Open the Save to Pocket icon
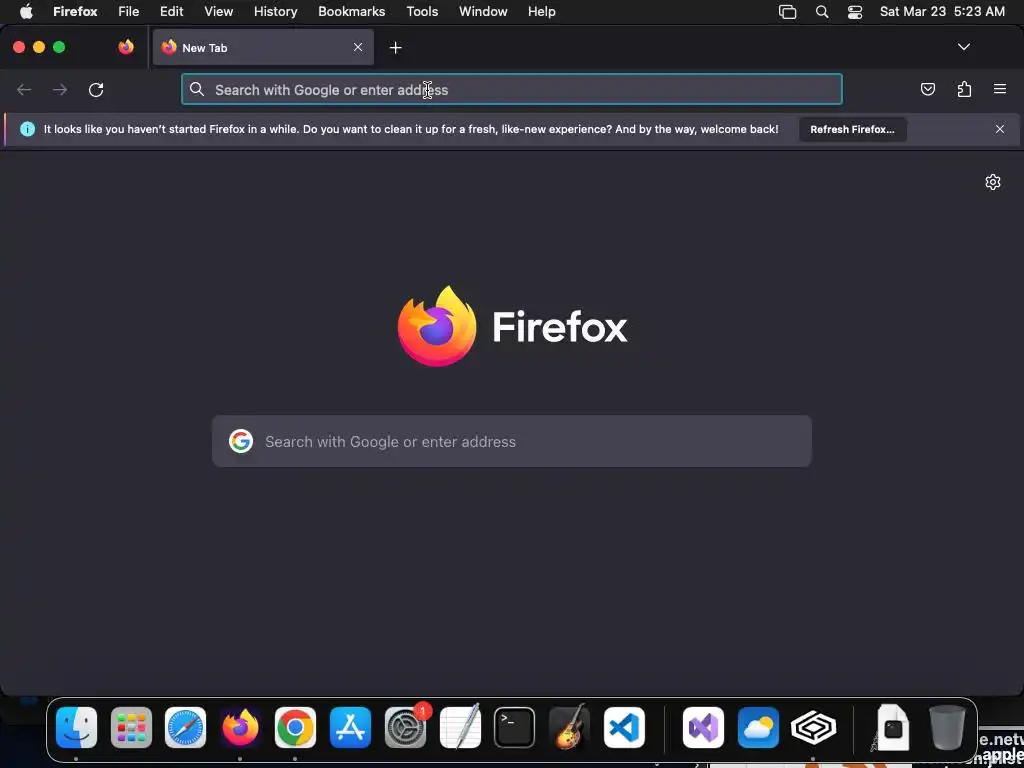Screen dimensions: 1024x768 click(927, 89)
